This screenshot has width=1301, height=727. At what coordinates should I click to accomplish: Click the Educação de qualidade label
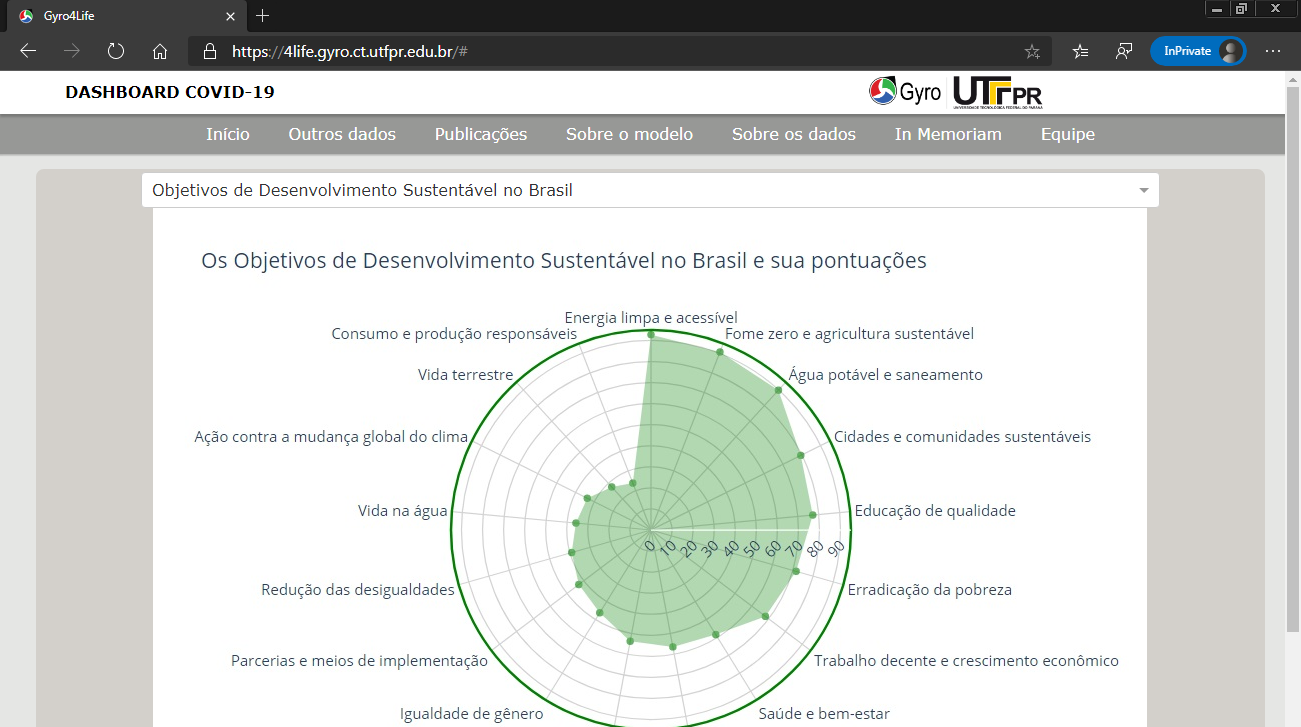(x=935, y=511)
